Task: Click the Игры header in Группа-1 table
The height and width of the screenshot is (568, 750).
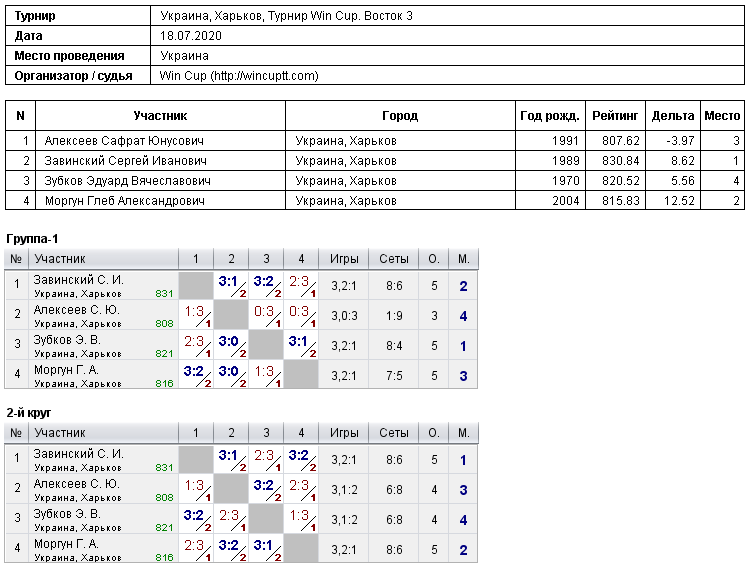Action: pyautogui.click(x=344, y=259)
